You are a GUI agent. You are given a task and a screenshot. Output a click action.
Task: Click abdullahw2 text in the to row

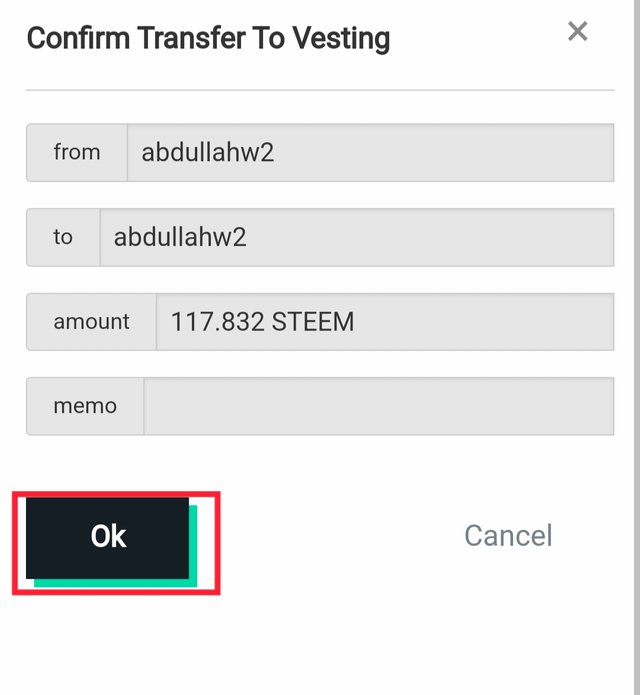[180, 237]
